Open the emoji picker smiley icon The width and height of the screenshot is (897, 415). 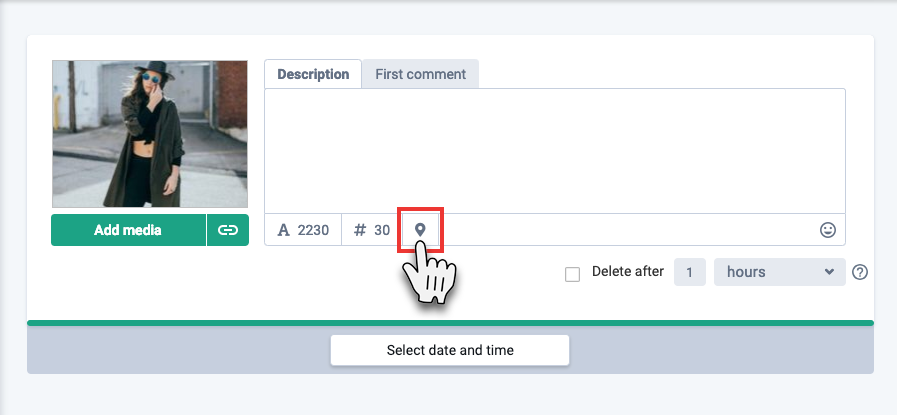coord(828,230)
